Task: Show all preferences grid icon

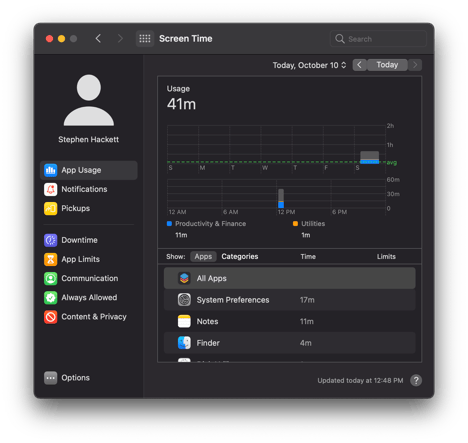Action: (x=145, y=39)
